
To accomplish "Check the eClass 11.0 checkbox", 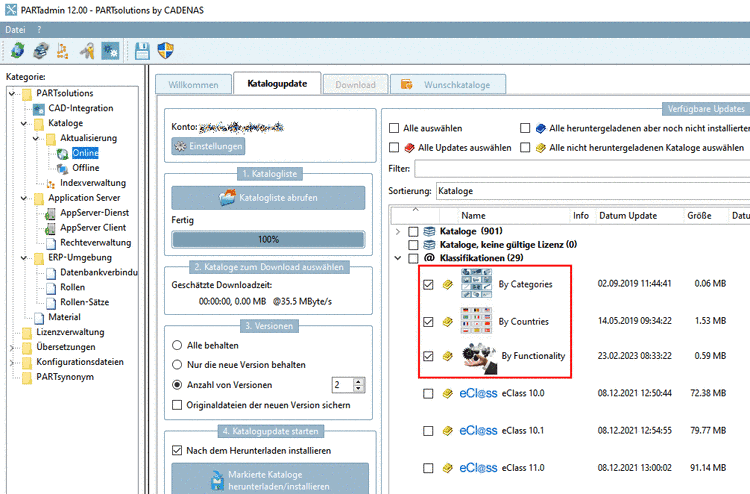I will [x=428, y=468].
